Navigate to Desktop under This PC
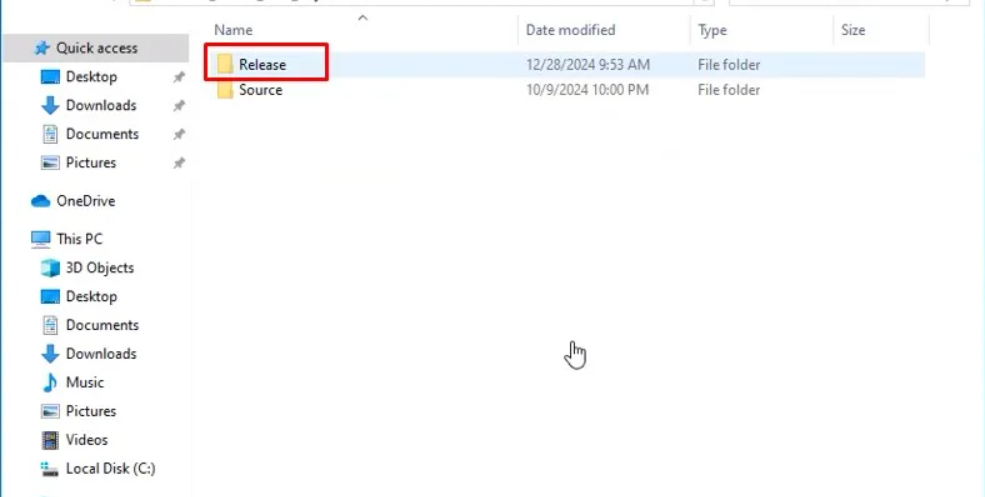The width and height of the screenshot is (985, 497). [x=91, y=297]
